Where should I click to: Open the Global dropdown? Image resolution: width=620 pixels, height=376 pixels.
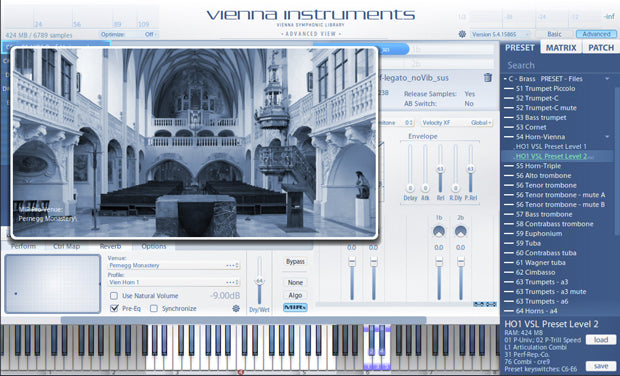pyautogui.click(x=481, y=123)
